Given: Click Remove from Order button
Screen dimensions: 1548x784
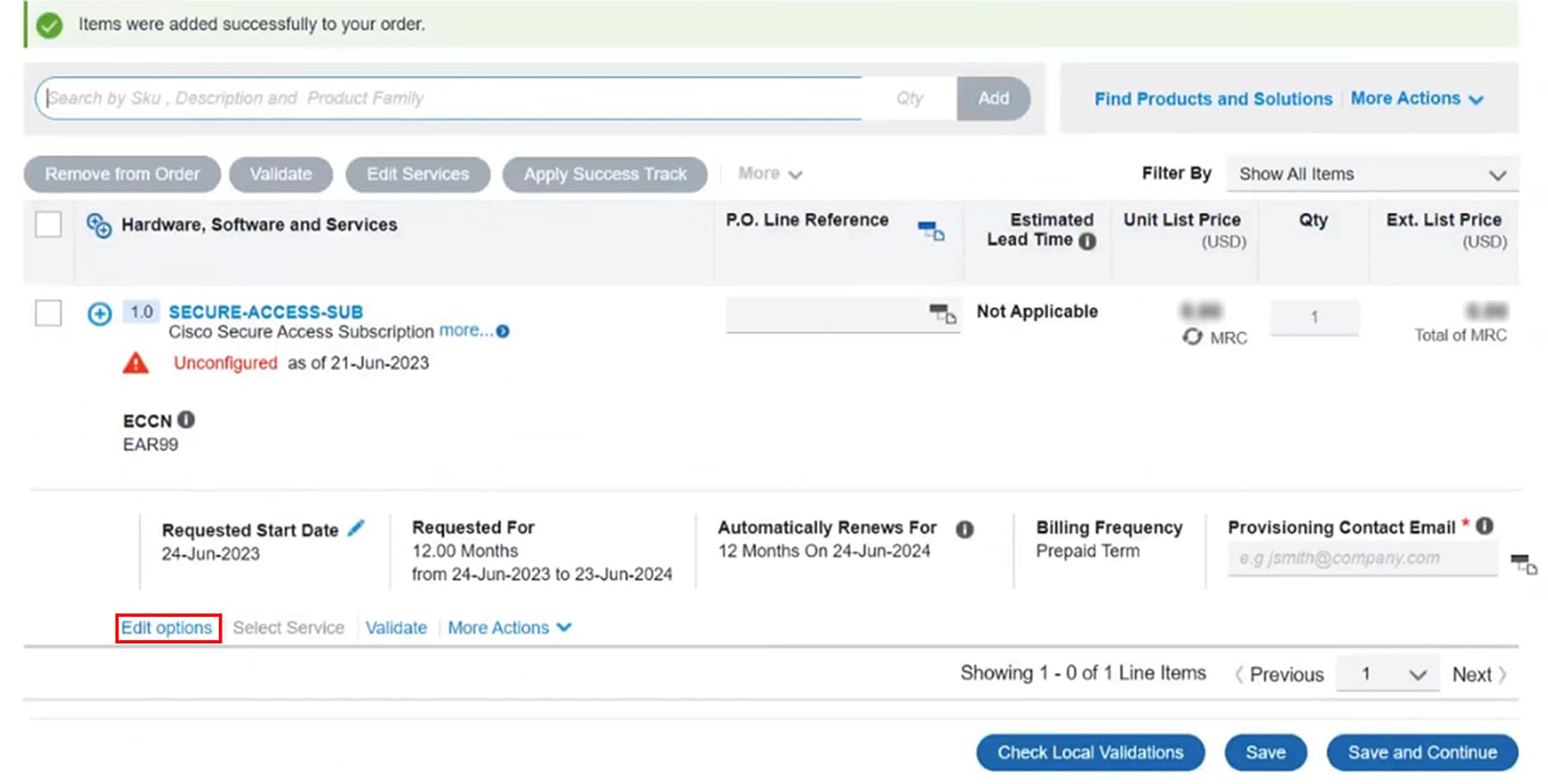Looking at the screenshot, I should tap(122, 174).
